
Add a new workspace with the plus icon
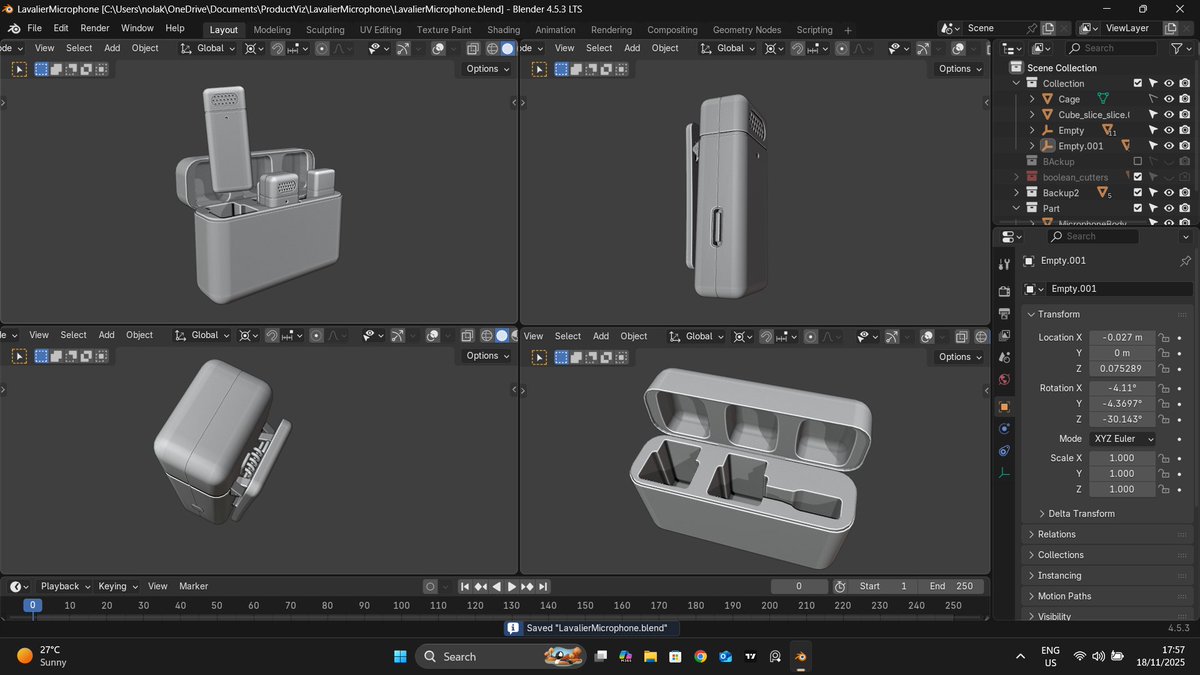pos(848,30)
